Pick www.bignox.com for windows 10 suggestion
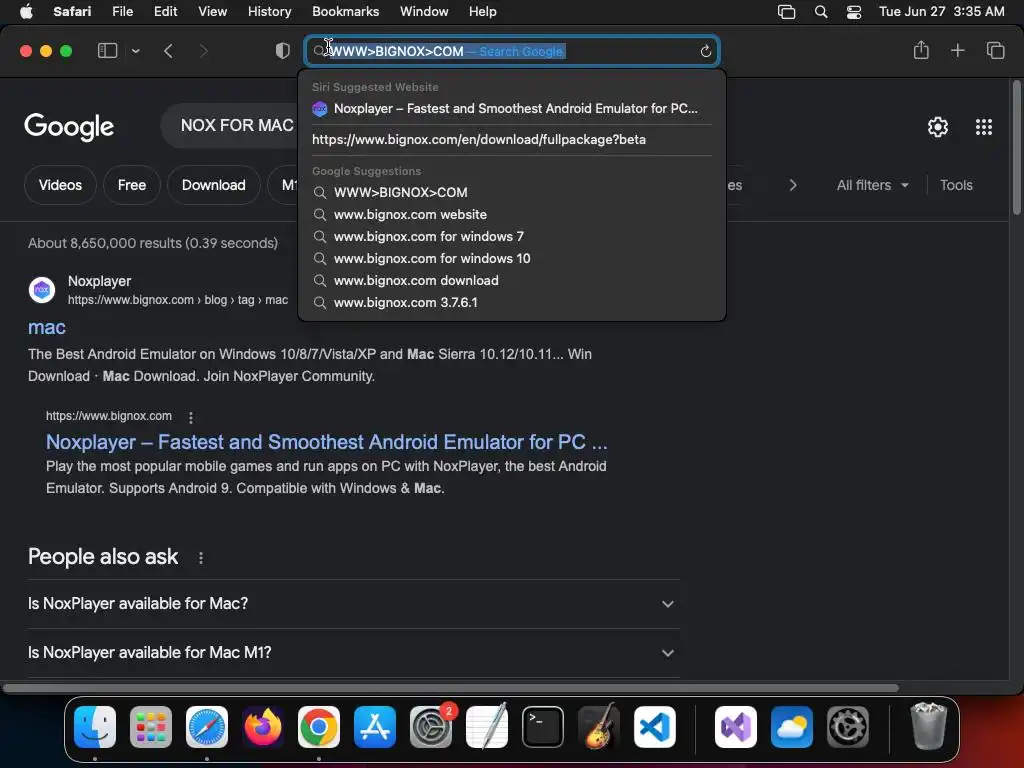1024x768 pixels. coord(512,258)
